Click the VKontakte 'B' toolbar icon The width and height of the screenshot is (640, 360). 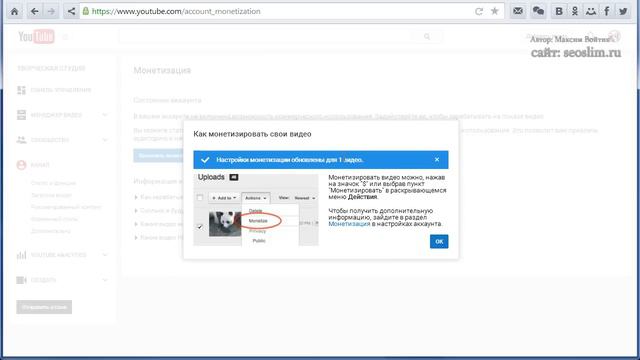[559, 11]
